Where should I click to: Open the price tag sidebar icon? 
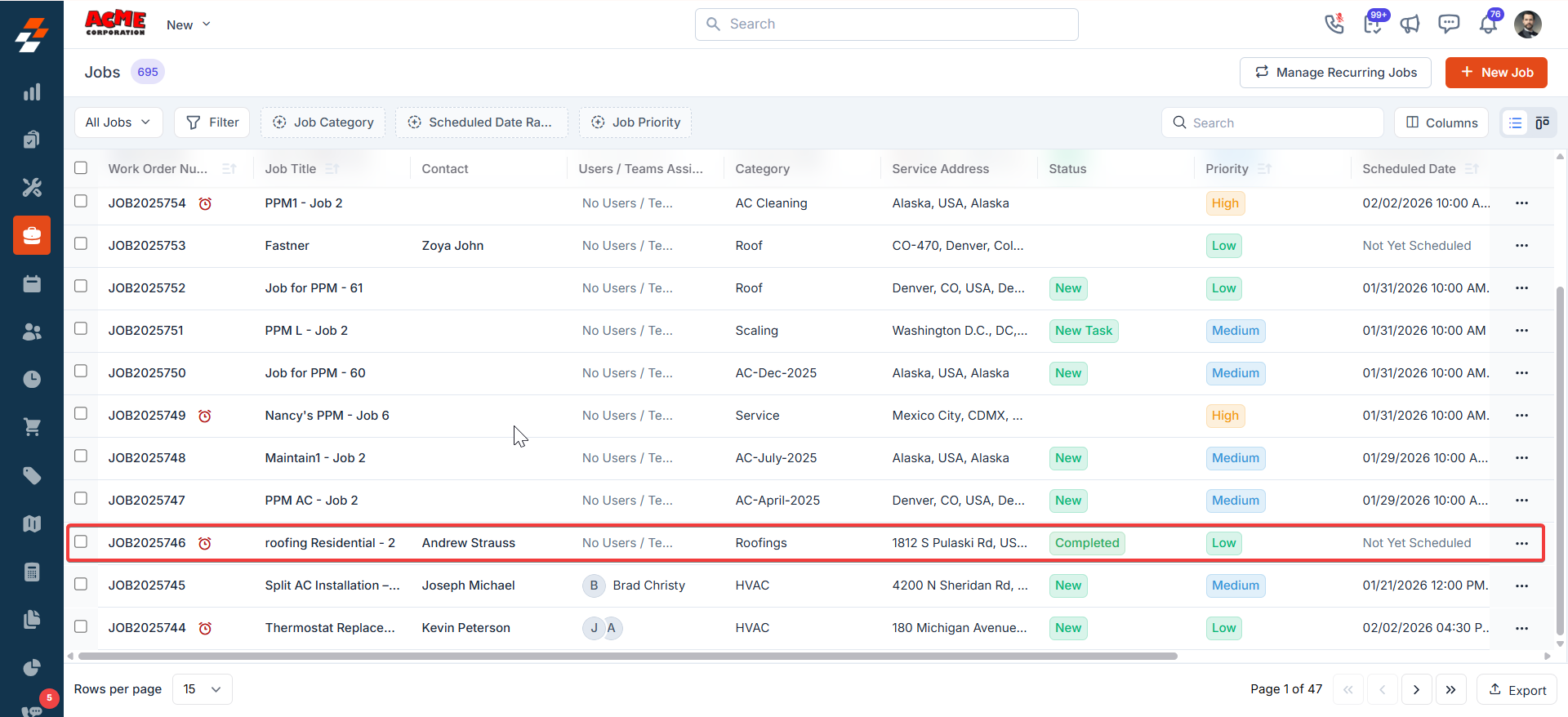click(32, 475)
